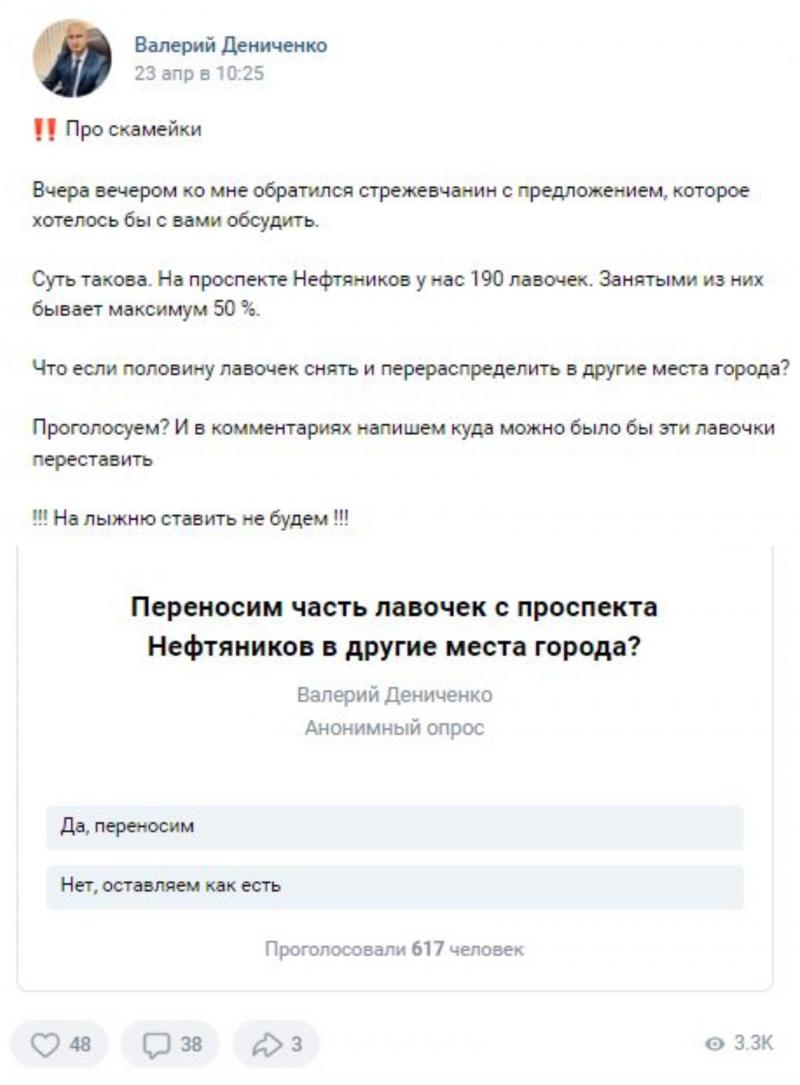Open comments via the speech bubble icon

(x=156, y=1043)
